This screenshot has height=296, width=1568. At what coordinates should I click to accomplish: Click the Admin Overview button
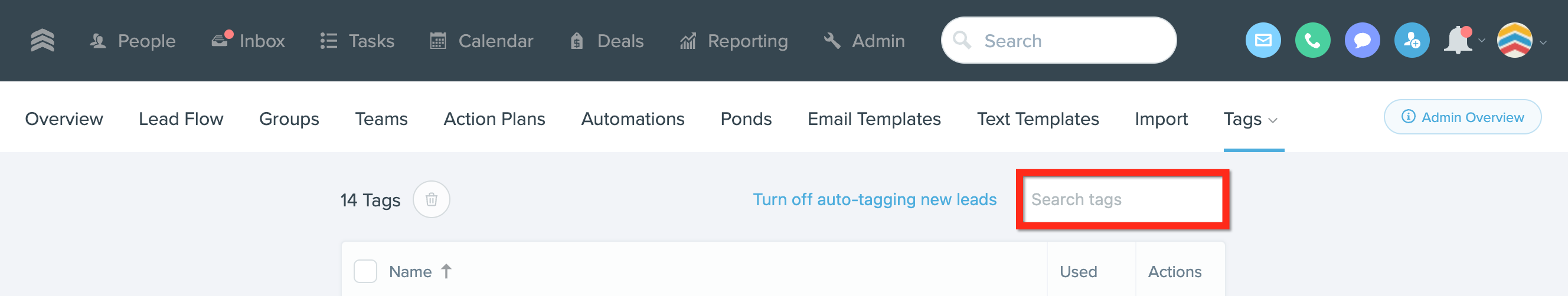[1462, 117]
